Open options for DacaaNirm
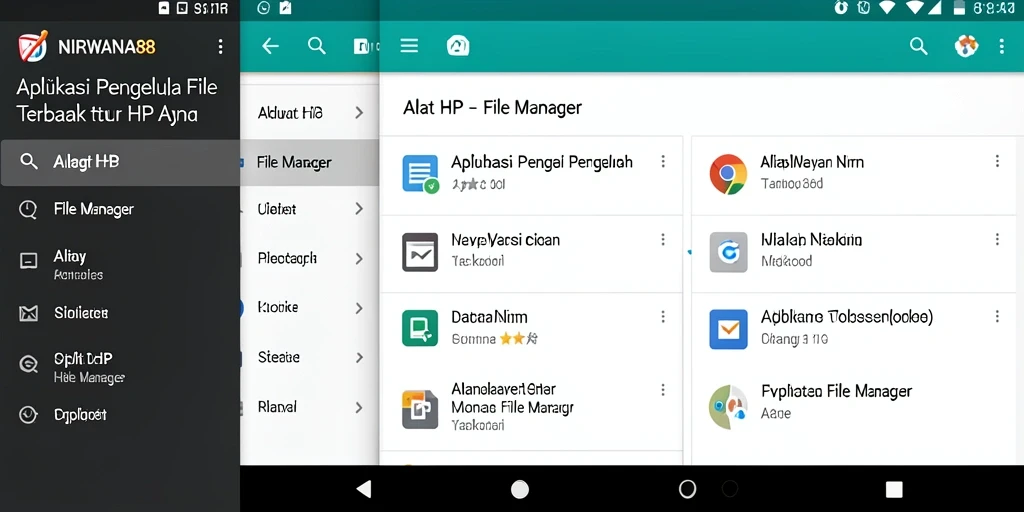The width and height of the screenshot is (1024, 512). tap(663, 317)
